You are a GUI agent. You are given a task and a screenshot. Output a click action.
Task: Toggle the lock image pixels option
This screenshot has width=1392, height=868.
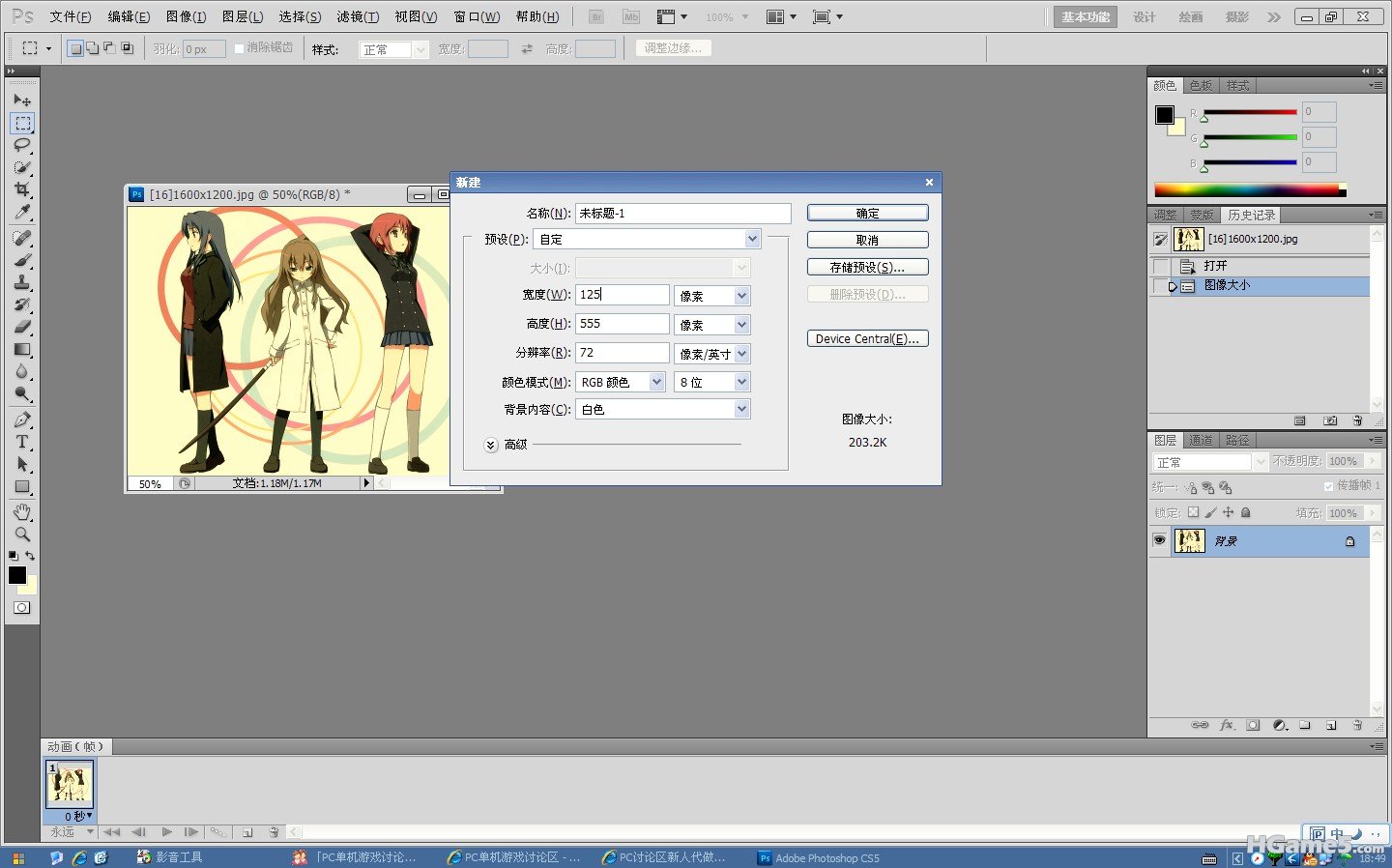1210,512
